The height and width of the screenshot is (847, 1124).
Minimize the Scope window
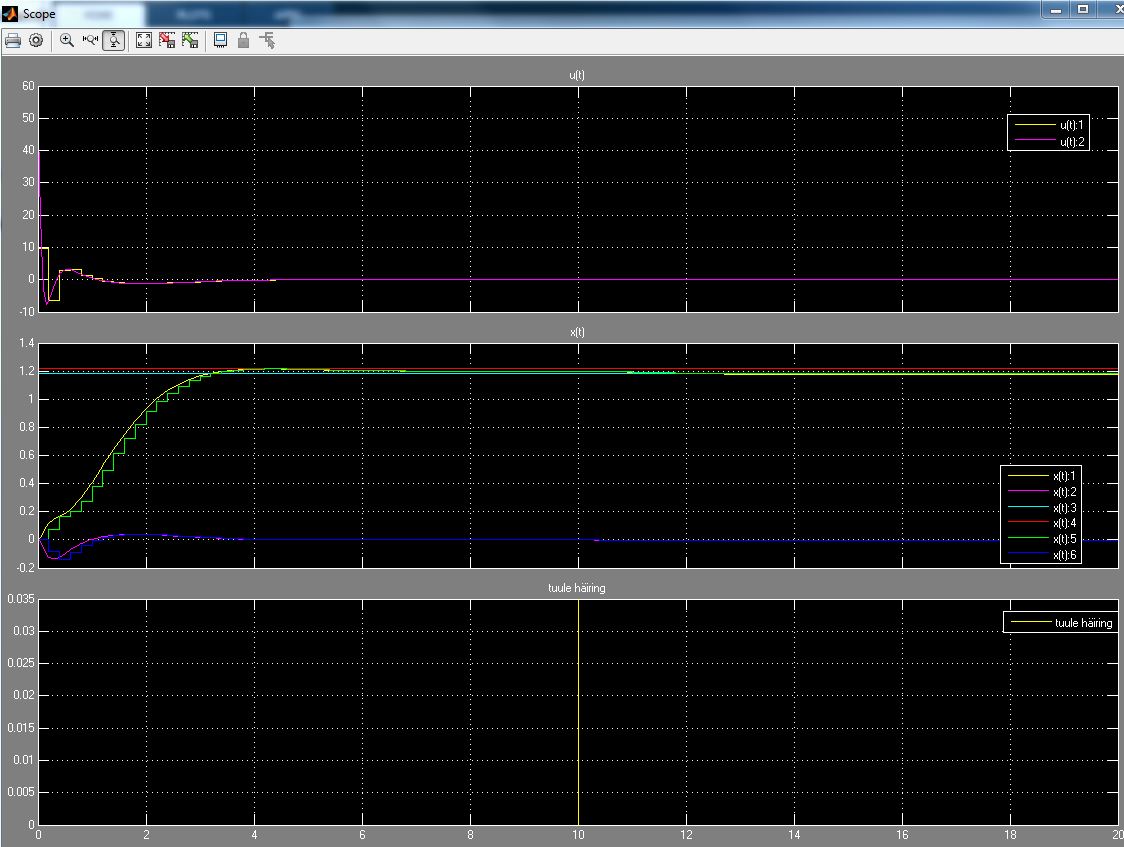tap(1056, 10)
